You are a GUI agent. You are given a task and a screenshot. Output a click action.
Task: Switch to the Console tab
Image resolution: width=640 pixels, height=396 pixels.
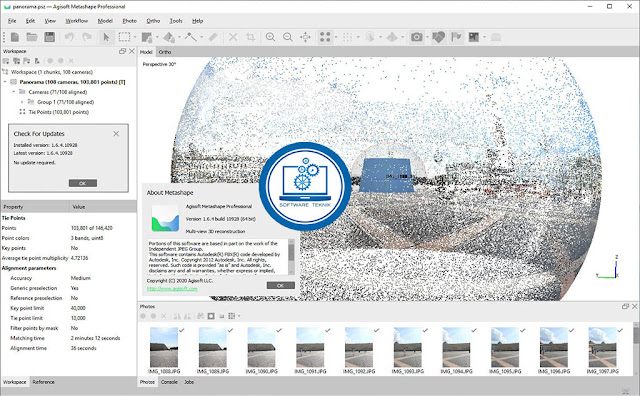pyautogui.click(x=169, y=382)
